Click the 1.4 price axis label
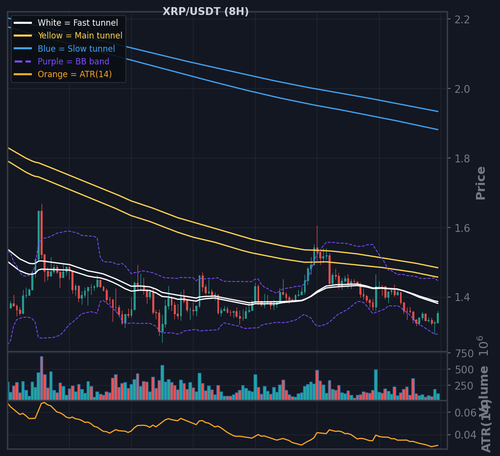The image size is (500, 456). pyautogui.click(x=462, y=297)
